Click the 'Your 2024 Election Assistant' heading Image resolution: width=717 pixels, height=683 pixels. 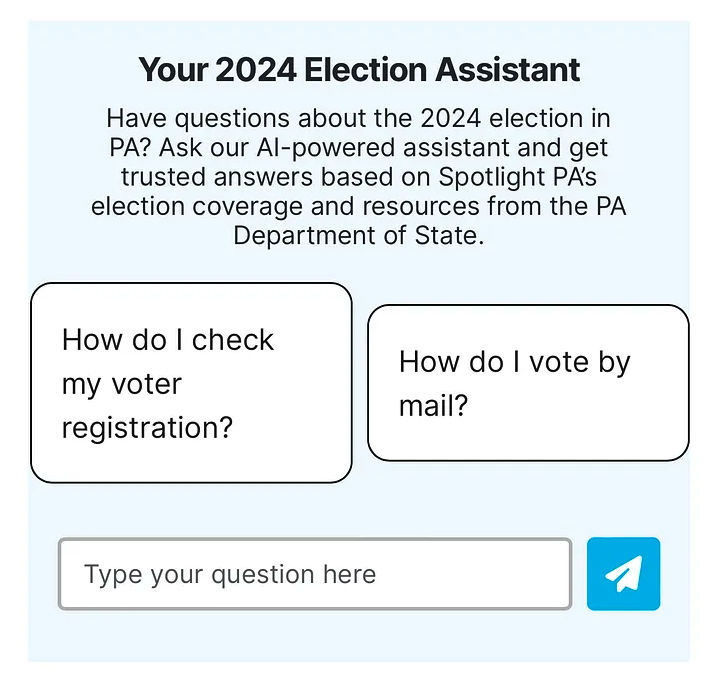pyautogui.click(x=359, y=71)
